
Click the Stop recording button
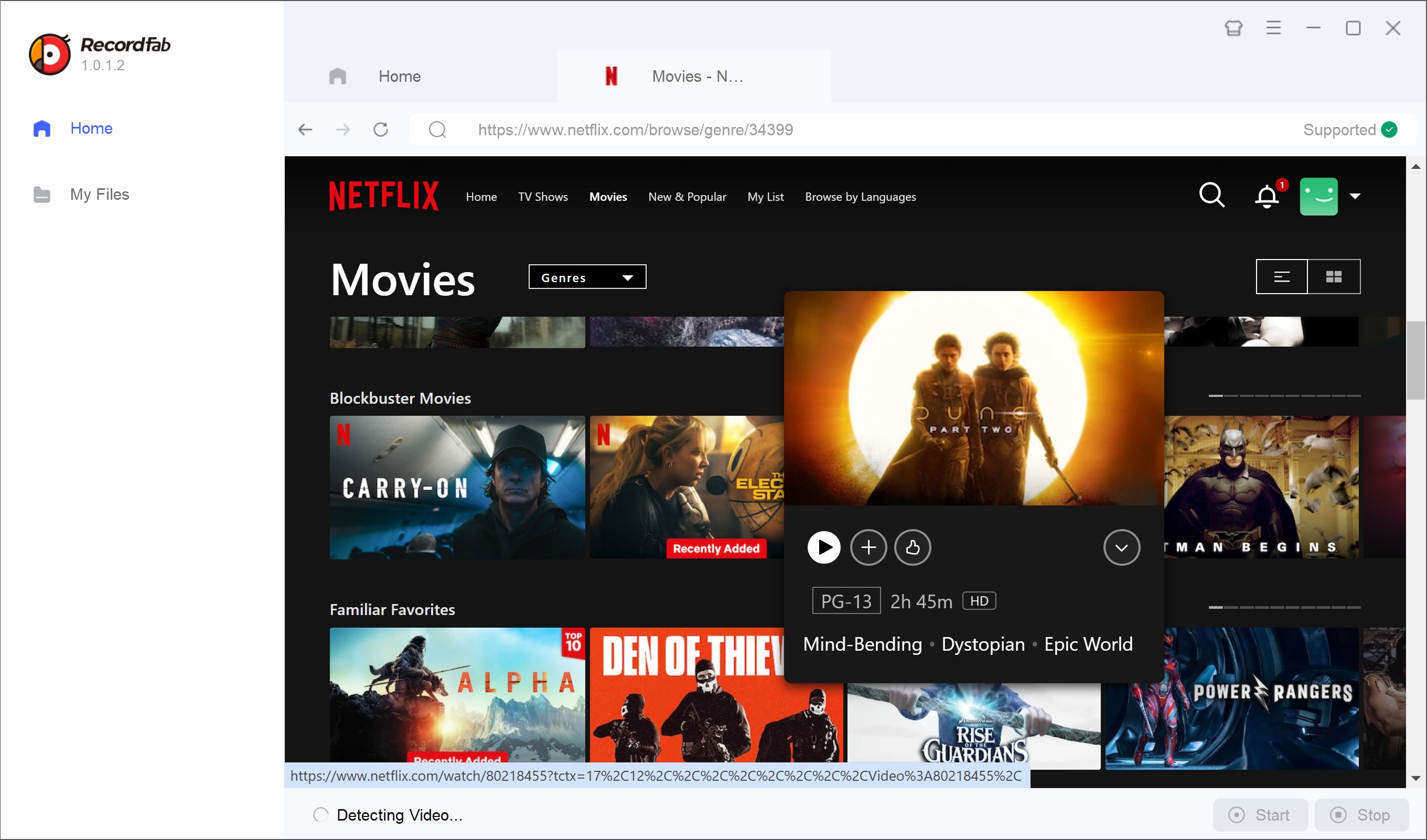(1361, 815)
